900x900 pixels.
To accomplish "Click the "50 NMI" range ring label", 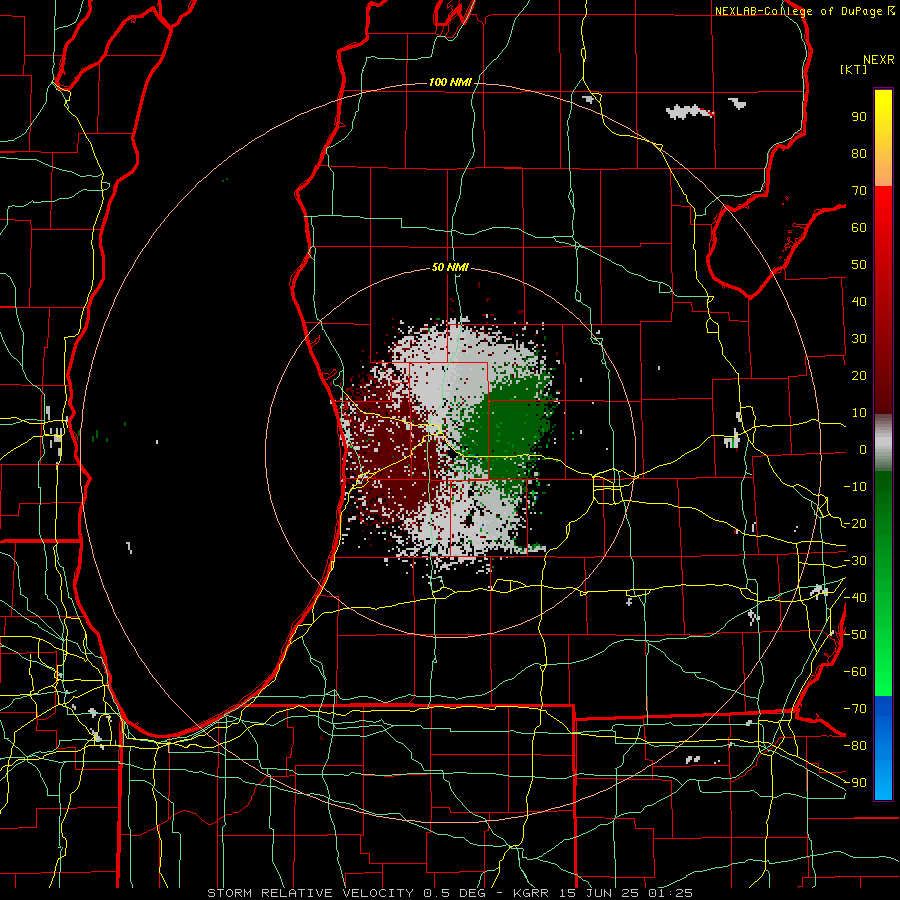I will click(450, 267).
